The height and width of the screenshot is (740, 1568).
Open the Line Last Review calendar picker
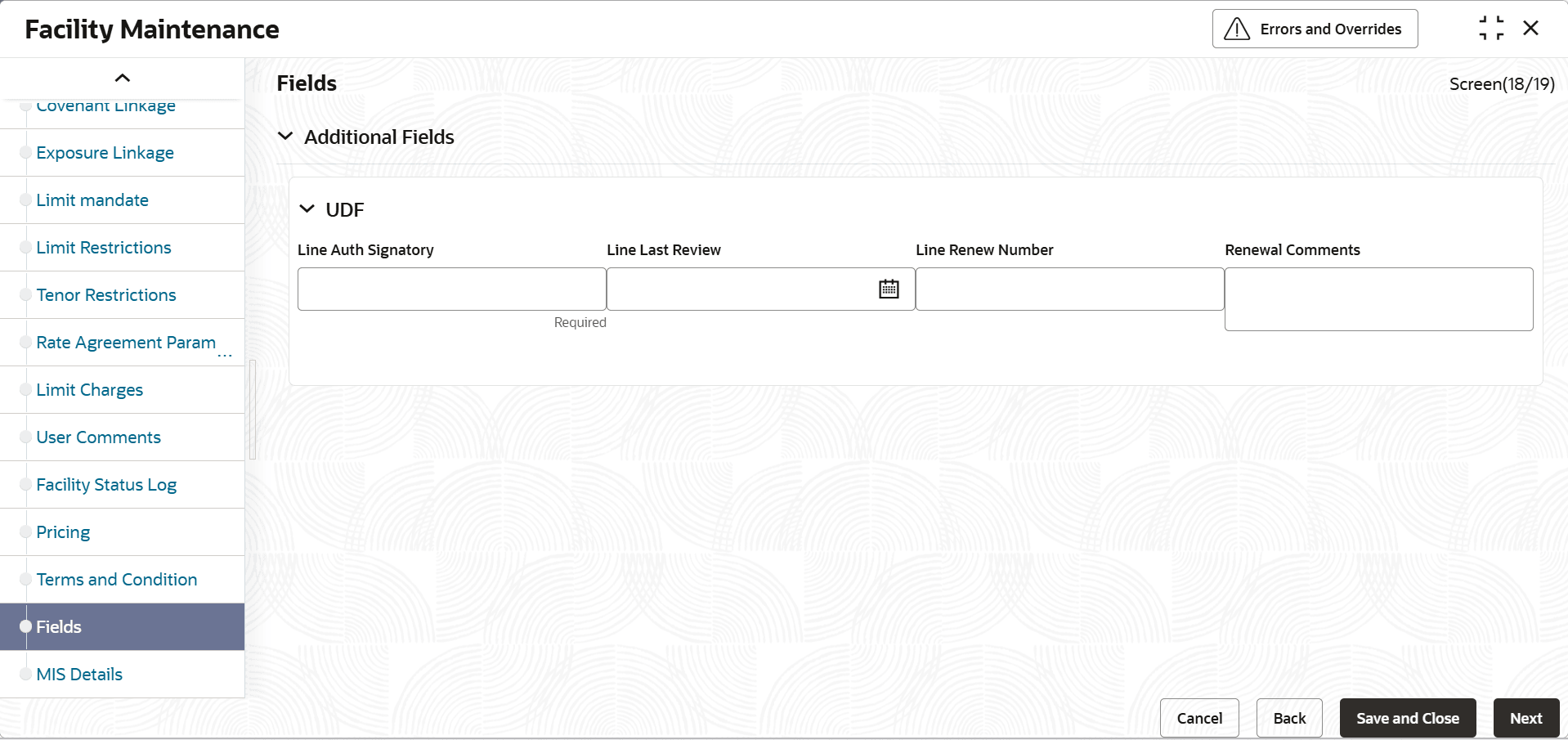coord(889,289)
